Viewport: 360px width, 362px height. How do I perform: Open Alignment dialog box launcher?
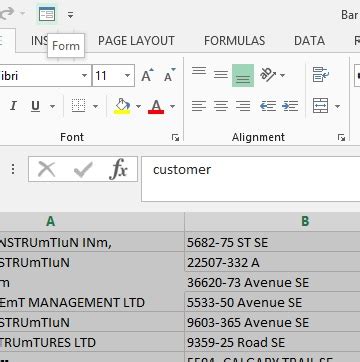pos(341,138)
